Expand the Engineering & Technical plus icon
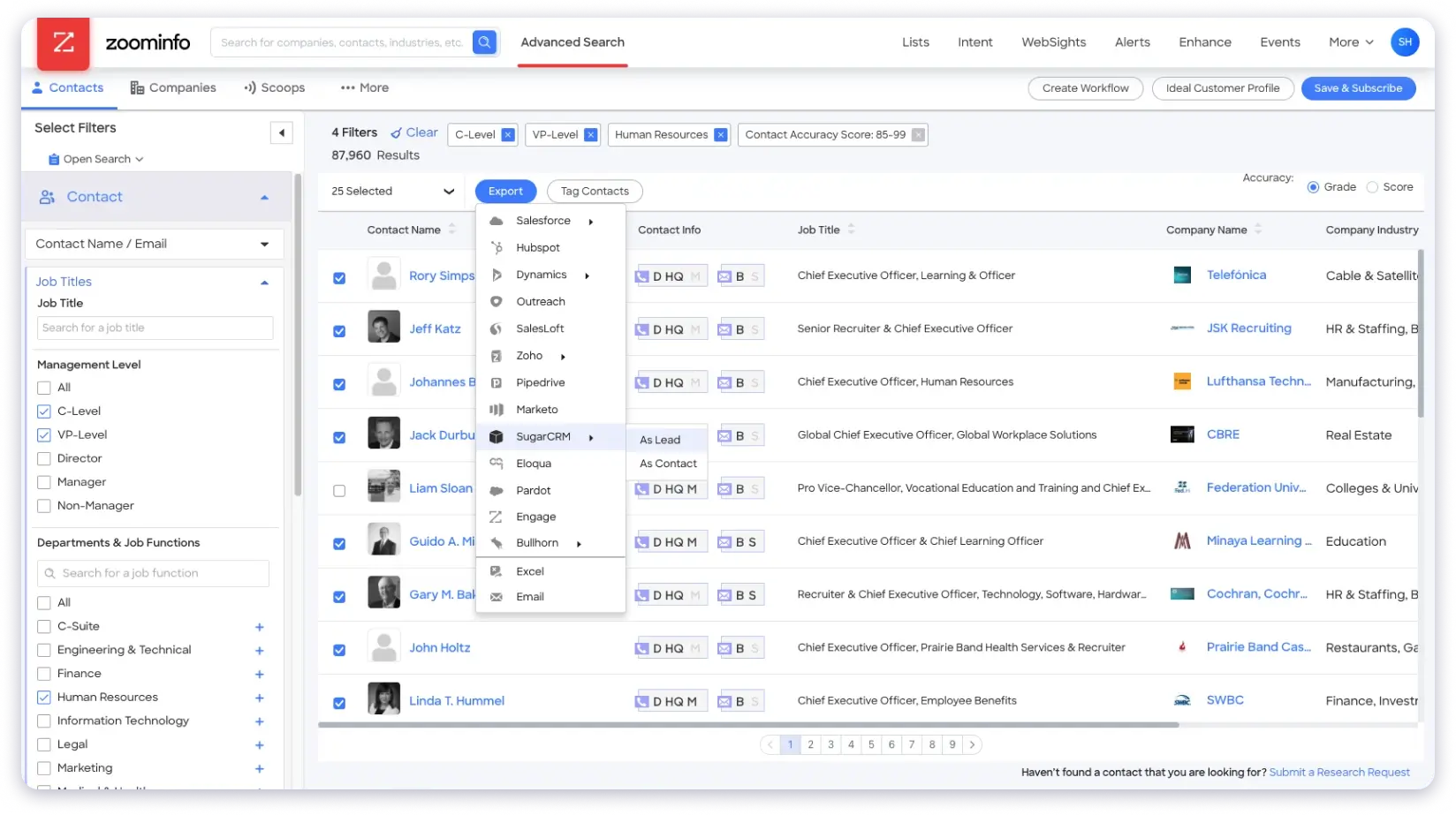The width and height of the screenshot is (1456, 815). pos(260,651)
